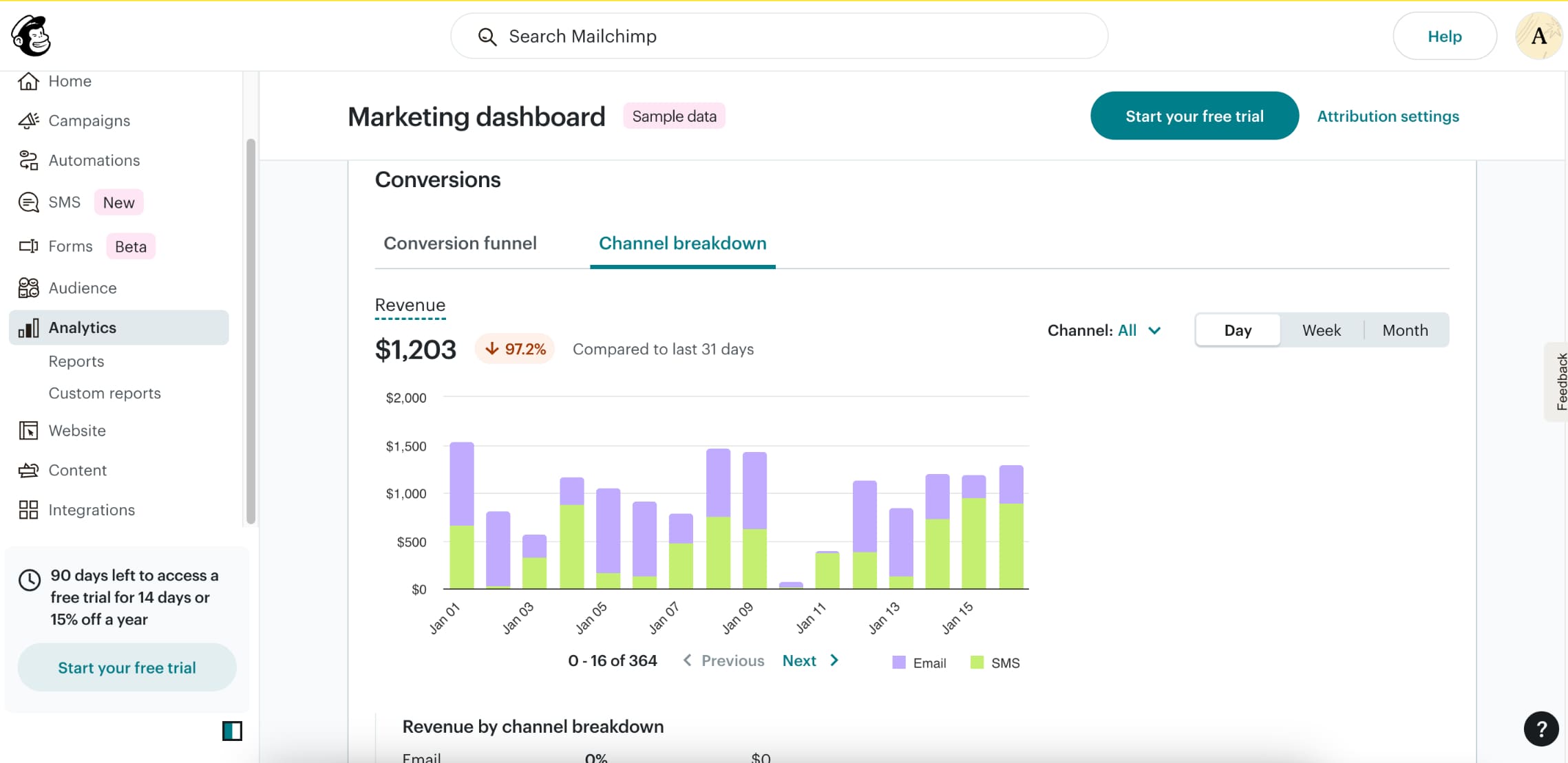Screen dimensions: 1568x763
Task: Click the Jan 01 revenue bar
Action: [x=462, y=515]
